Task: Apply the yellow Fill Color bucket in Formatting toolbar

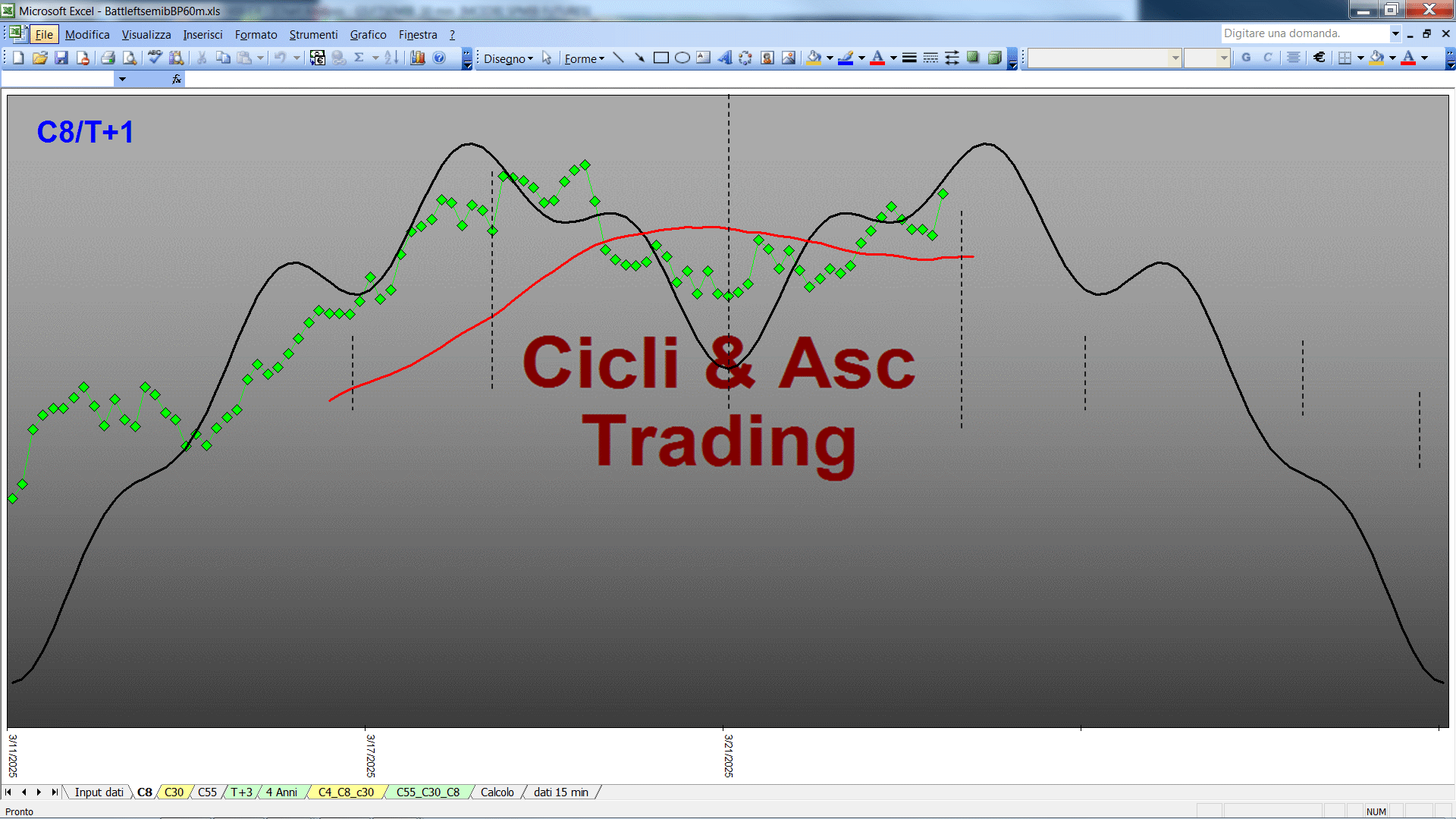Action: tap(1377, 58)
